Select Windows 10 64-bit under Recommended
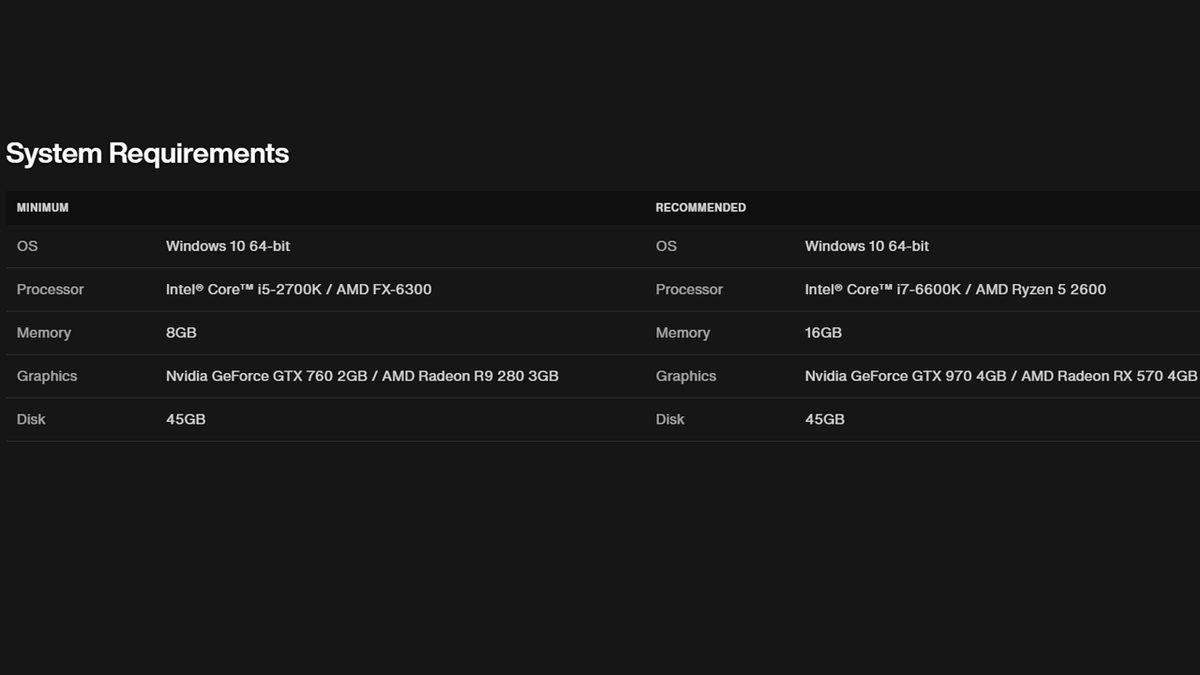 (866, 246)
